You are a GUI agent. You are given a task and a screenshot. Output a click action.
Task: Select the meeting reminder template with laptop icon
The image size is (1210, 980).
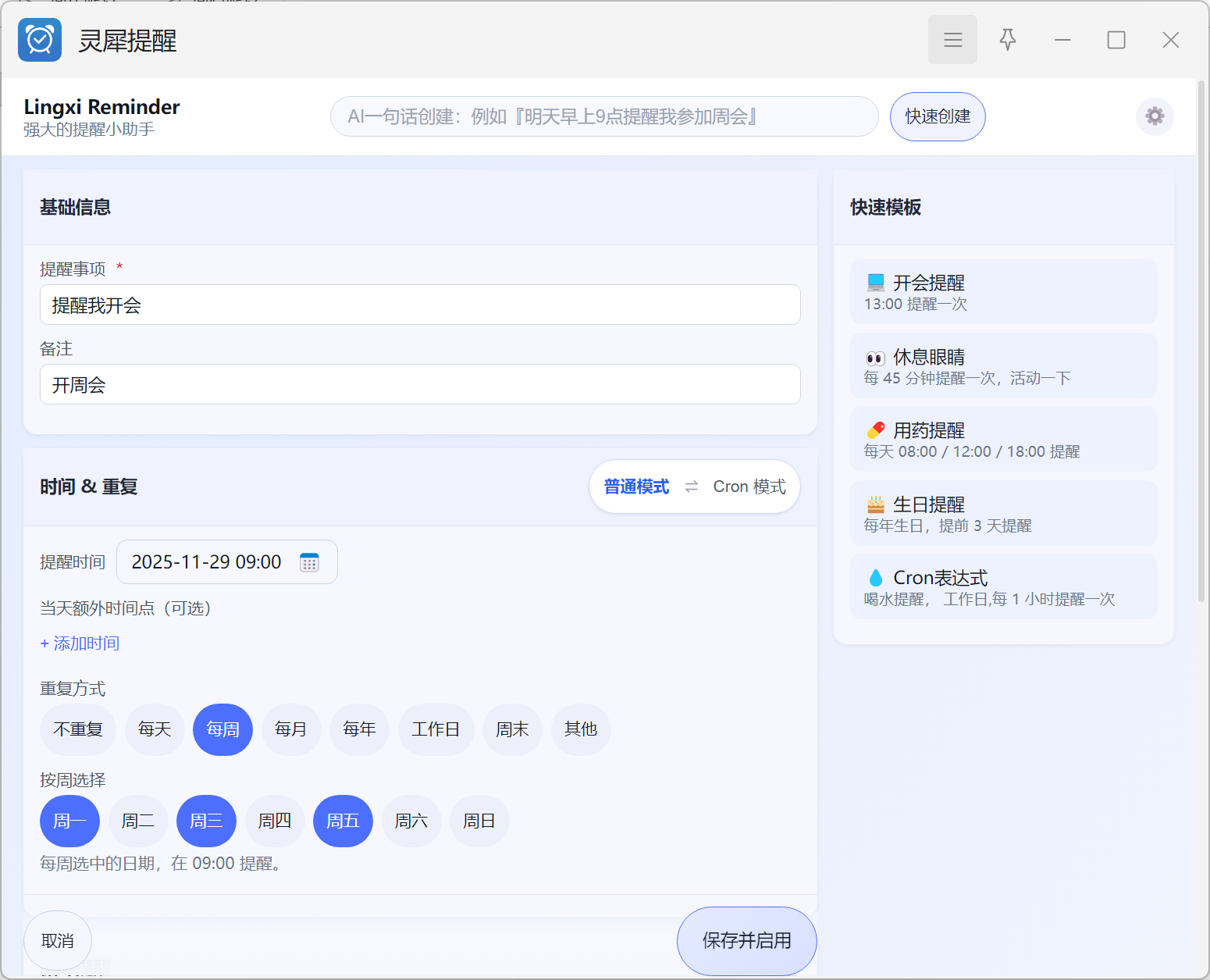1003,291
